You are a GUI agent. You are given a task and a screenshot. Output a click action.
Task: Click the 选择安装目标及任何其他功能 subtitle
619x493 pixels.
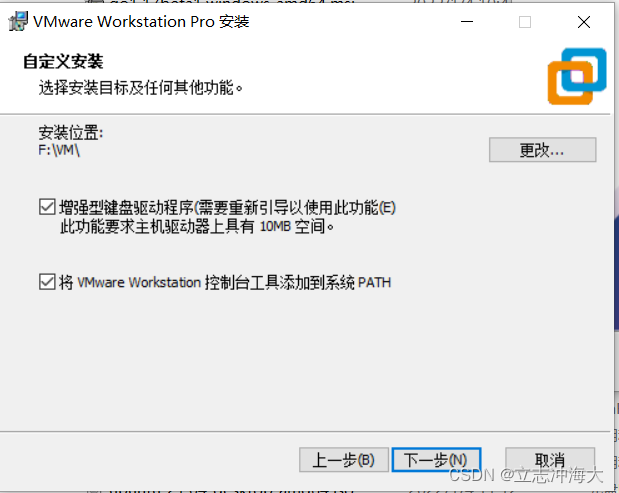[x=140, y=87]
